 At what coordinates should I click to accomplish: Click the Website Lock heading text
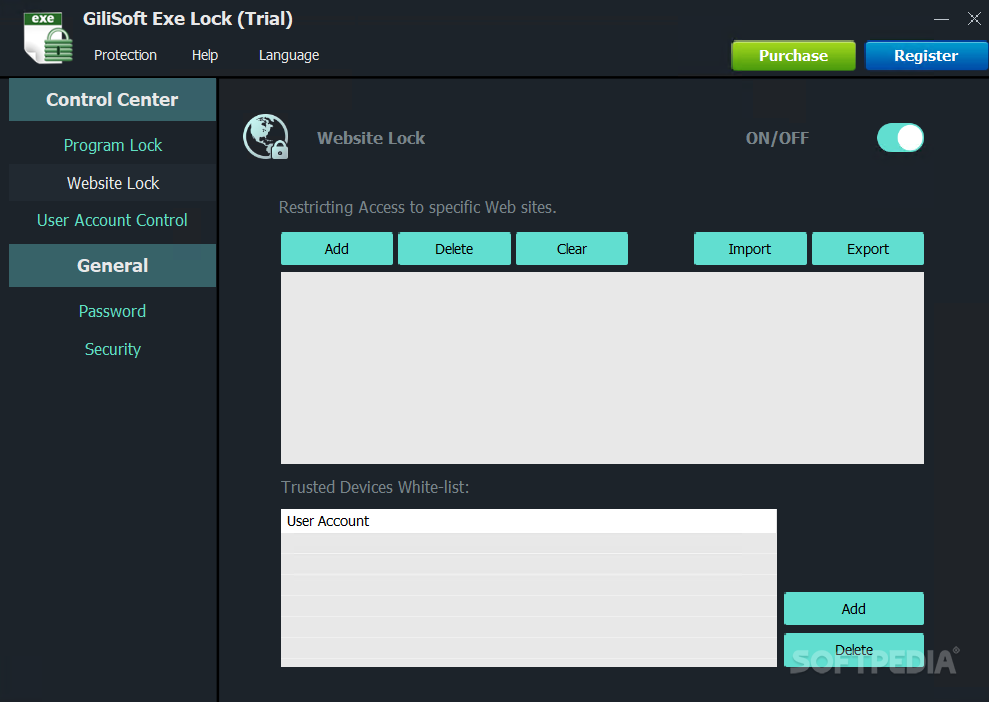pos(371,138)
